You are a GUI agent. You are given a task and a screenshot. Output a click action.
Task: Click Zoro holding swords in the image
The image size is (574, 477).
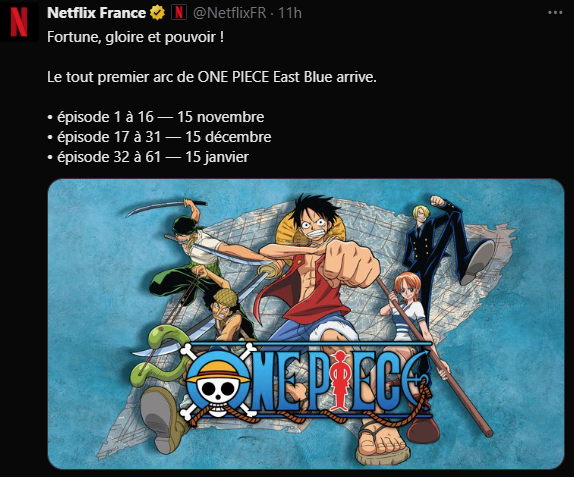point(190,253)
